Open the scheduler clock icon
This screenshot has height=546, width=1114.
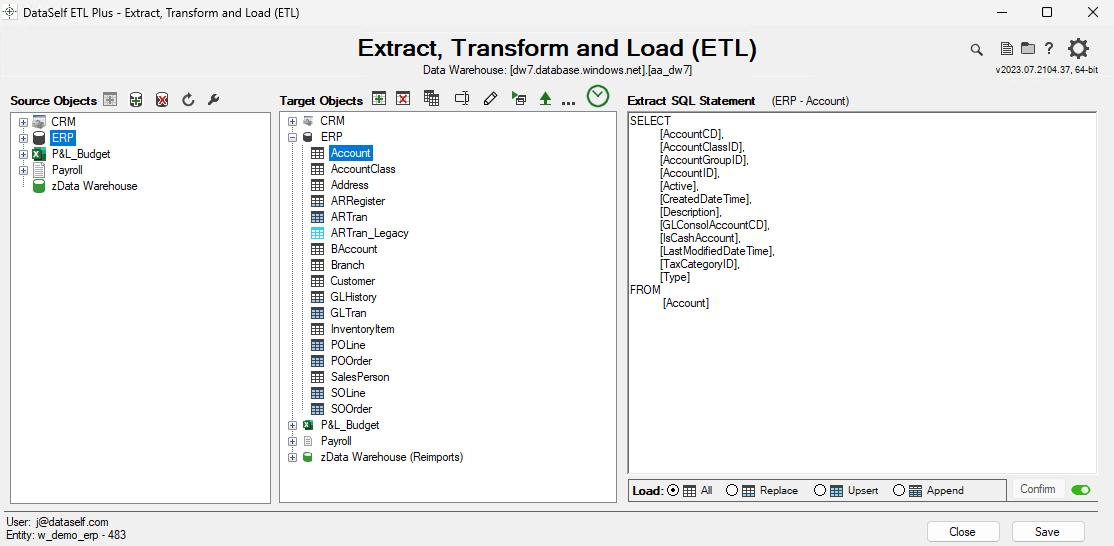(597, 96)
